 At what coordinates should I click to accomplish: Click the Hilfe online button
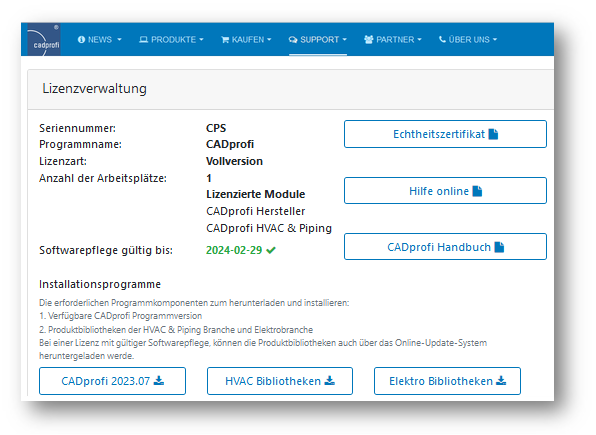[445, 191]
